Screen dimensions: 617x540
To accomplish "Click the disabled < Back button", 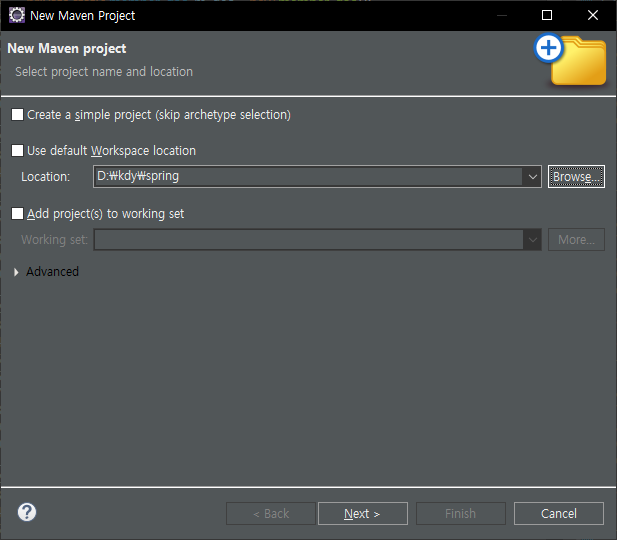I will 271,513.
